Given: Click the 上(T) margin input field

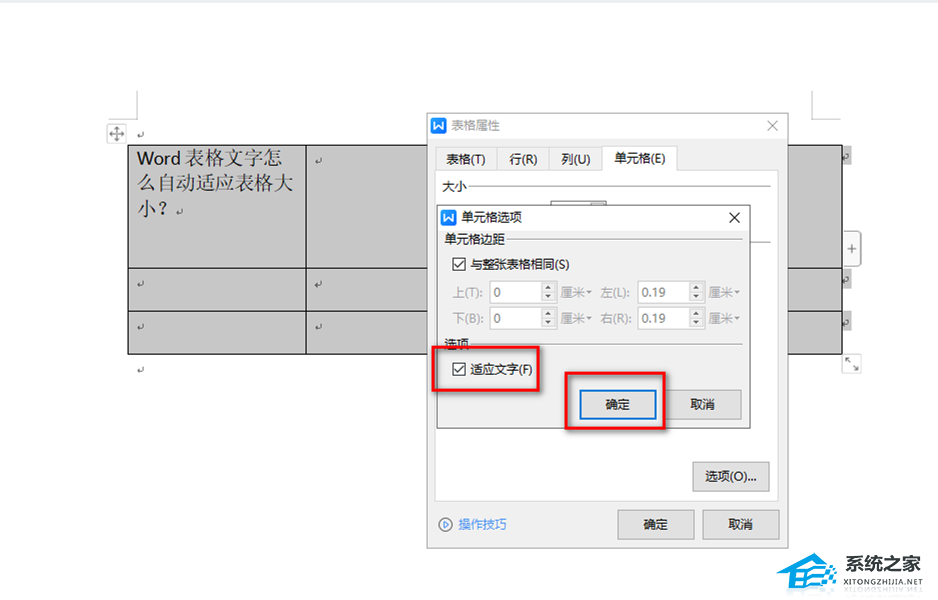Looking at the screenshot, I should [x=516, y=293].
